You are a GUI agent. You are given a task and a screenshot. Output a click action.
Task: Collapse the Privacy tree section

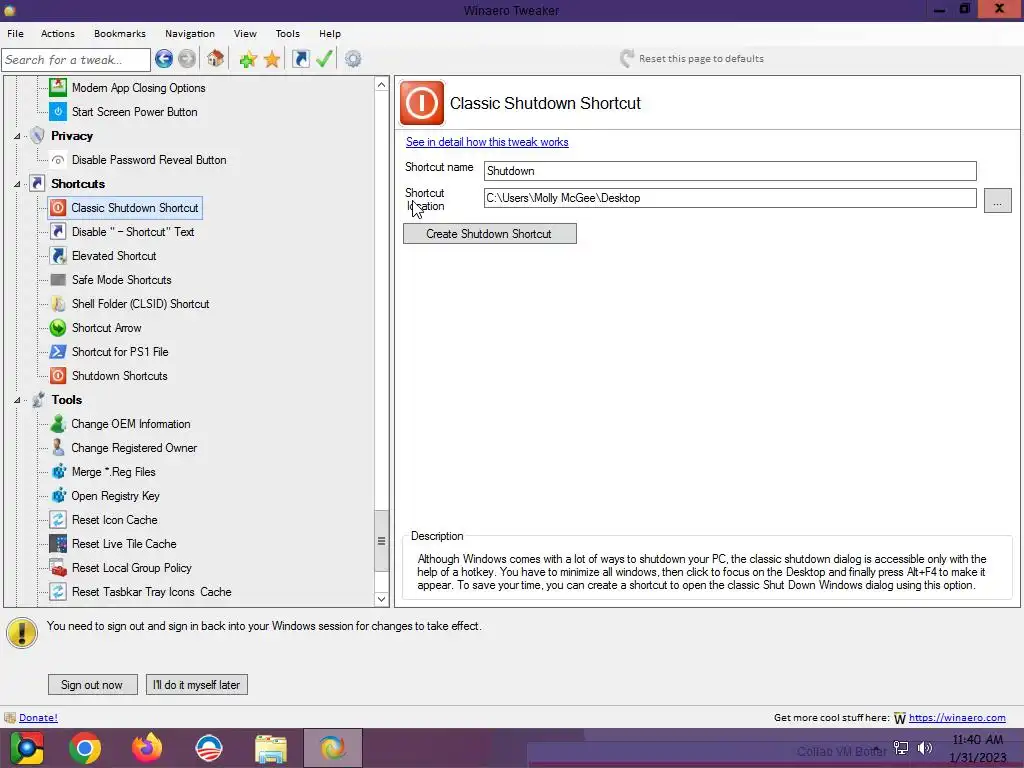tap(17, 136)
